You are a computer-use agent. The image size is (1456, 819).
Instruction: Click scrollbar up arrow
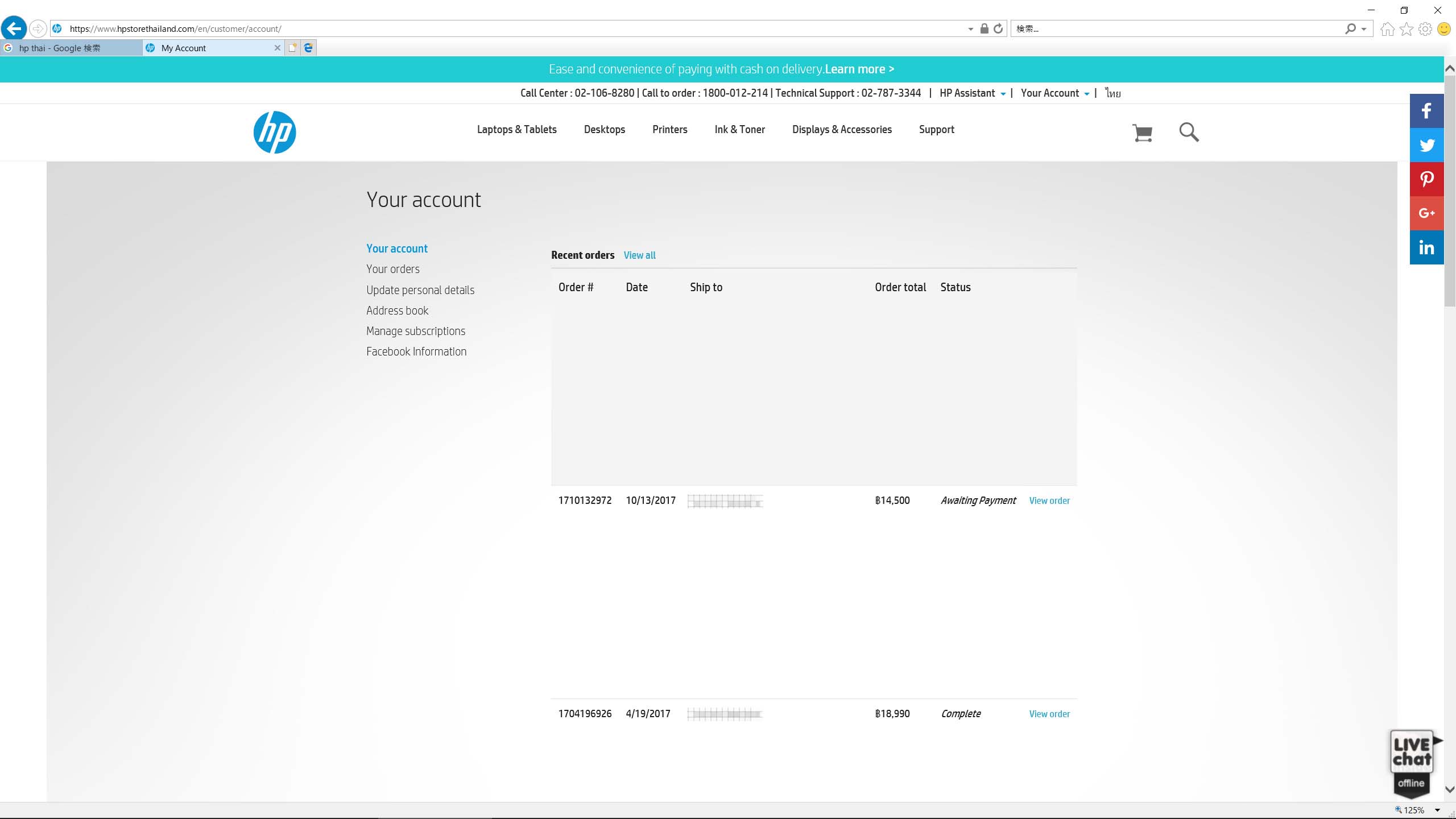point(1450,68)
